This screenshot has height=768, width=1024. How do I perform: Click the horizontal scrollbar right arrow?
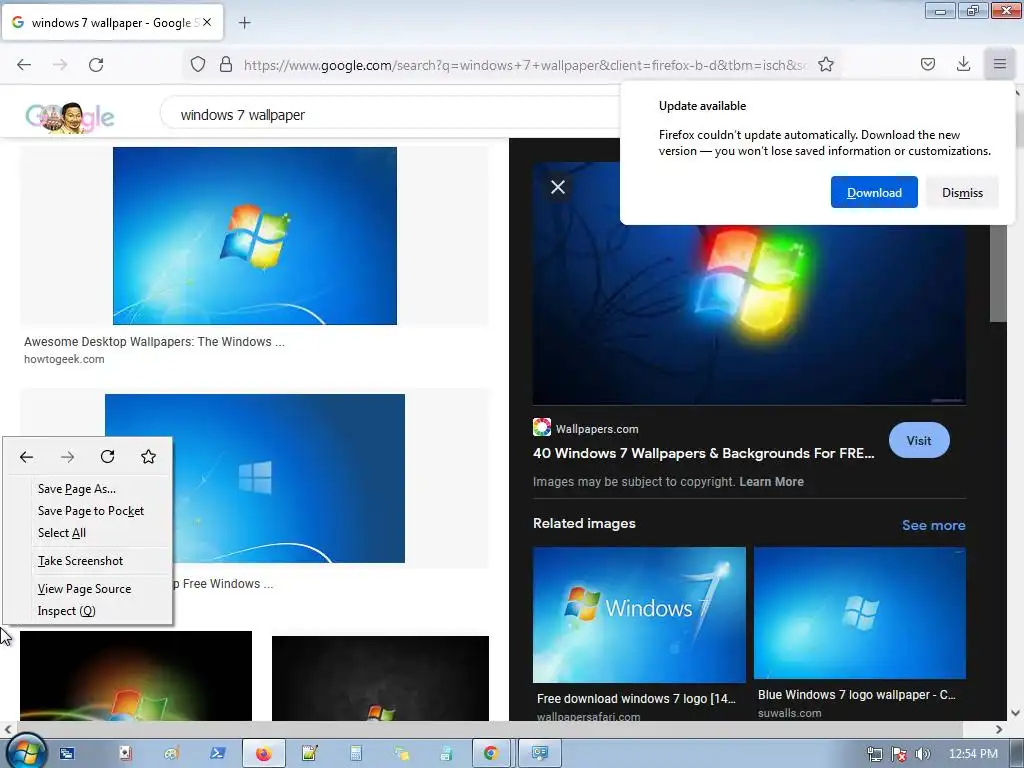pyautogui.click(x=999, y=729)
